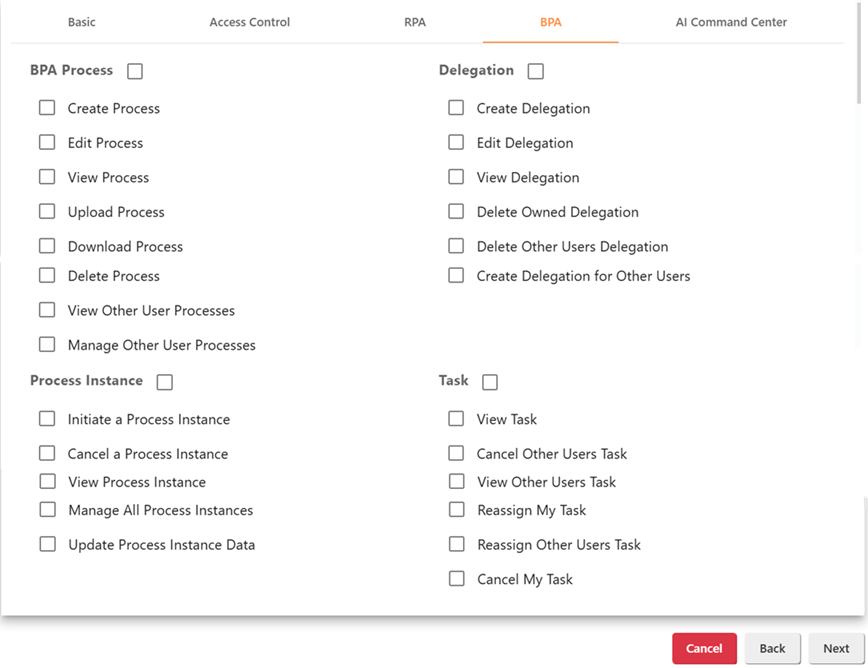
Task: Open the Access Control tab
Action: 249,22
